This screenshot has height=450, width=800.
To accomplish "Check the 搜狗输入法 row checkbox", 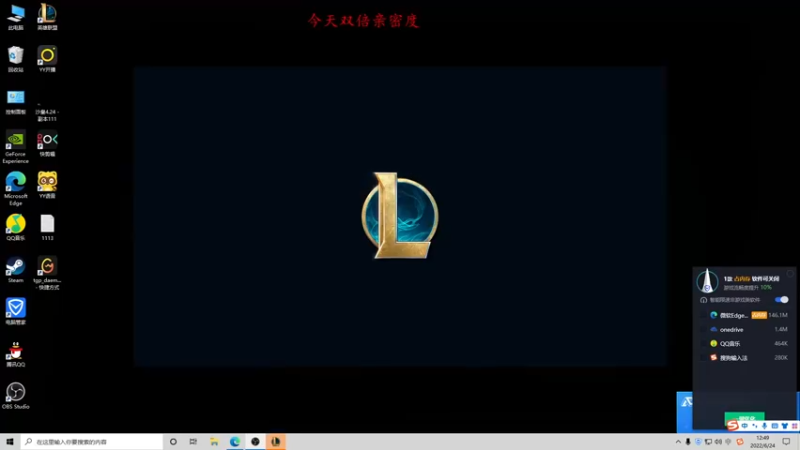I will [704, 358].
